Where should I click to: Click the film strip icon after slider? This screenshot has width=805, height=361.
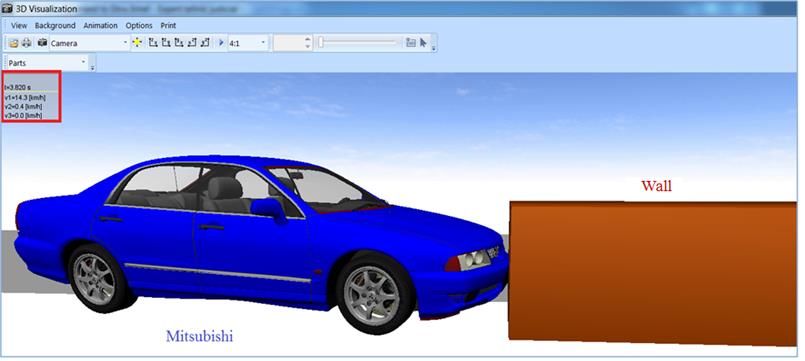click(x=411, y=43)
